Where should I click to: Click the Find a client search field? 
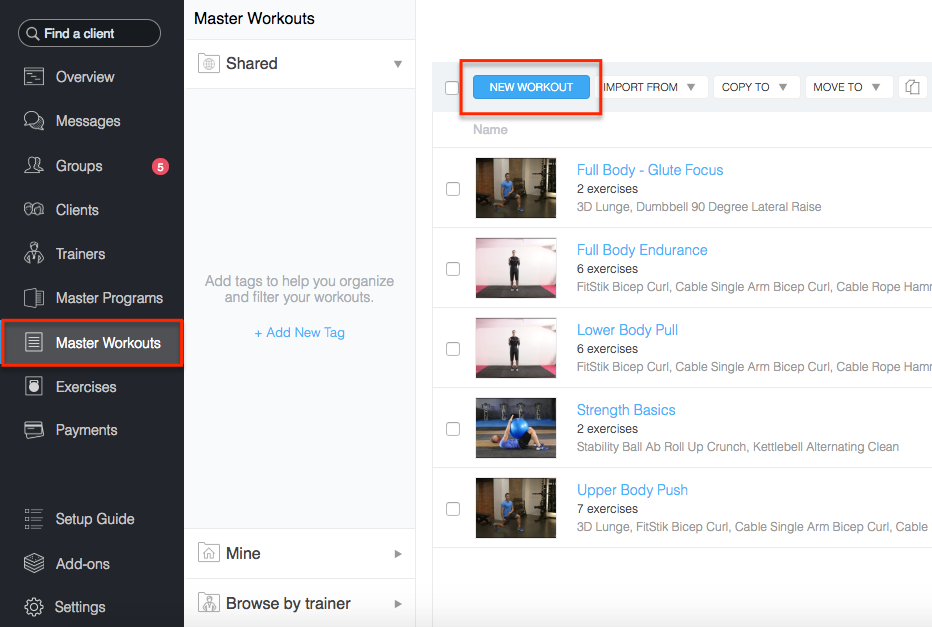(89, 33)
